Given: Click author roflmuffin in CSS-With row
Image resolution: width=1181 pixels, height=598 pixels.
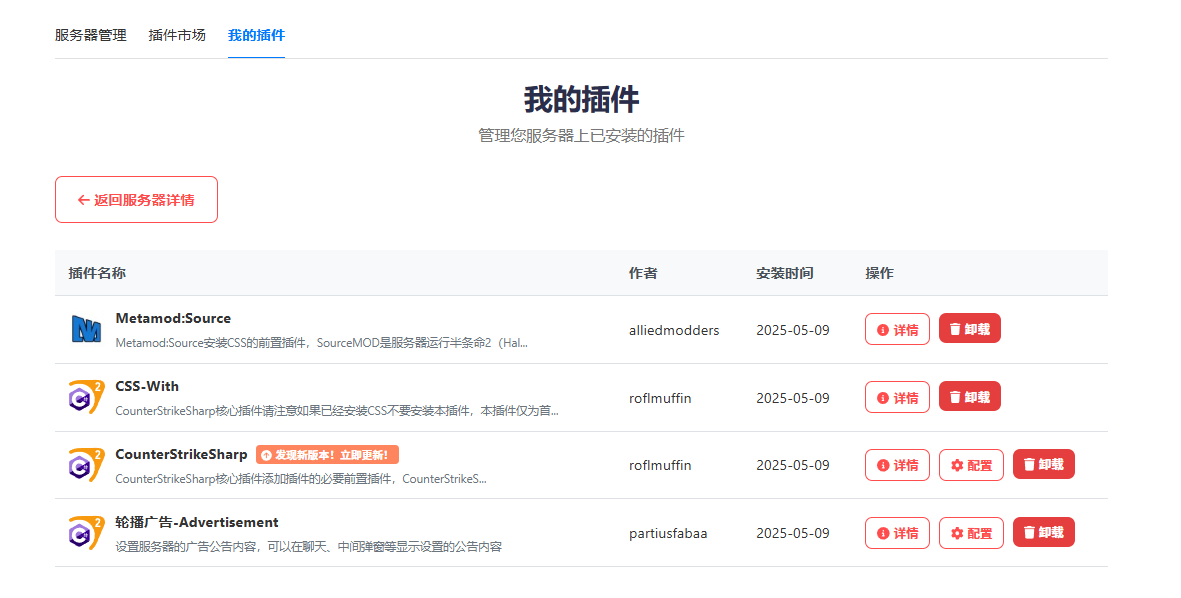Looking at the screenshot, I should tap(660, 398).
